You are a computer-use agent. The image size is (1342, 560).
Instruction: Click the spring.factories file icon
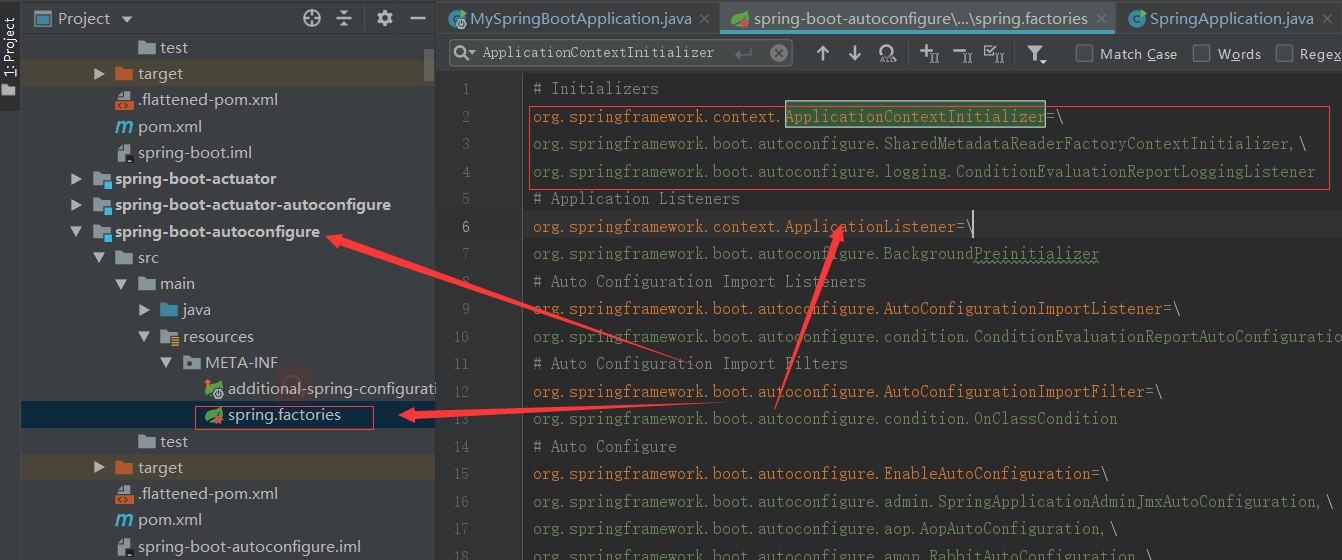click(213, 414)
